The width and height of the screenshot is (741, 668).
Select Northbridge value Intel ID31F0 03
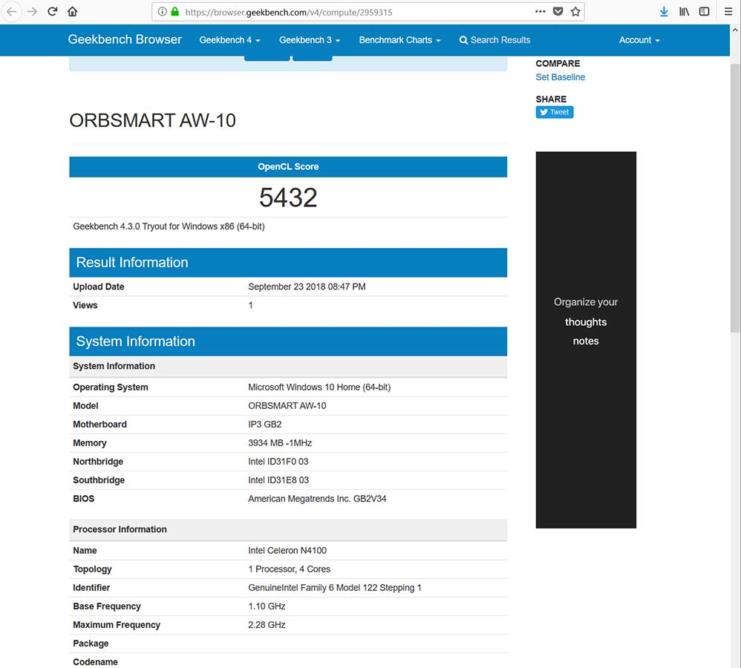click(278, 462)
